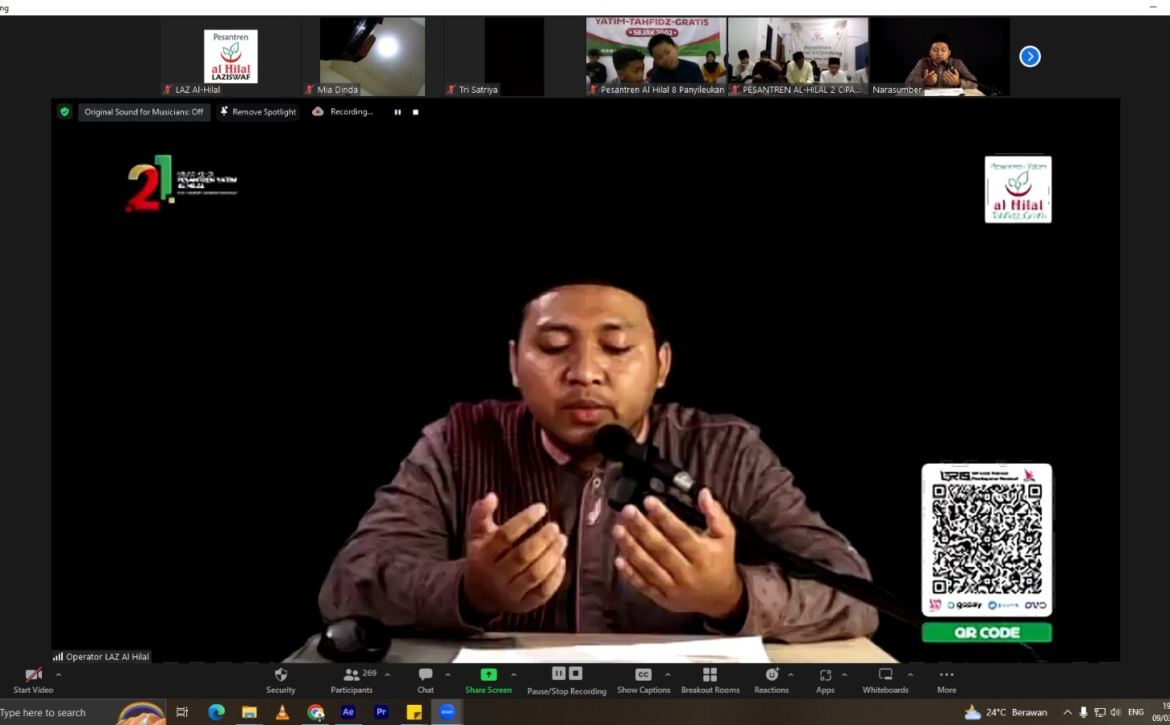Screen dimensions: 1170x725
Task: Open the Chat panel
Action: [425, 680]
